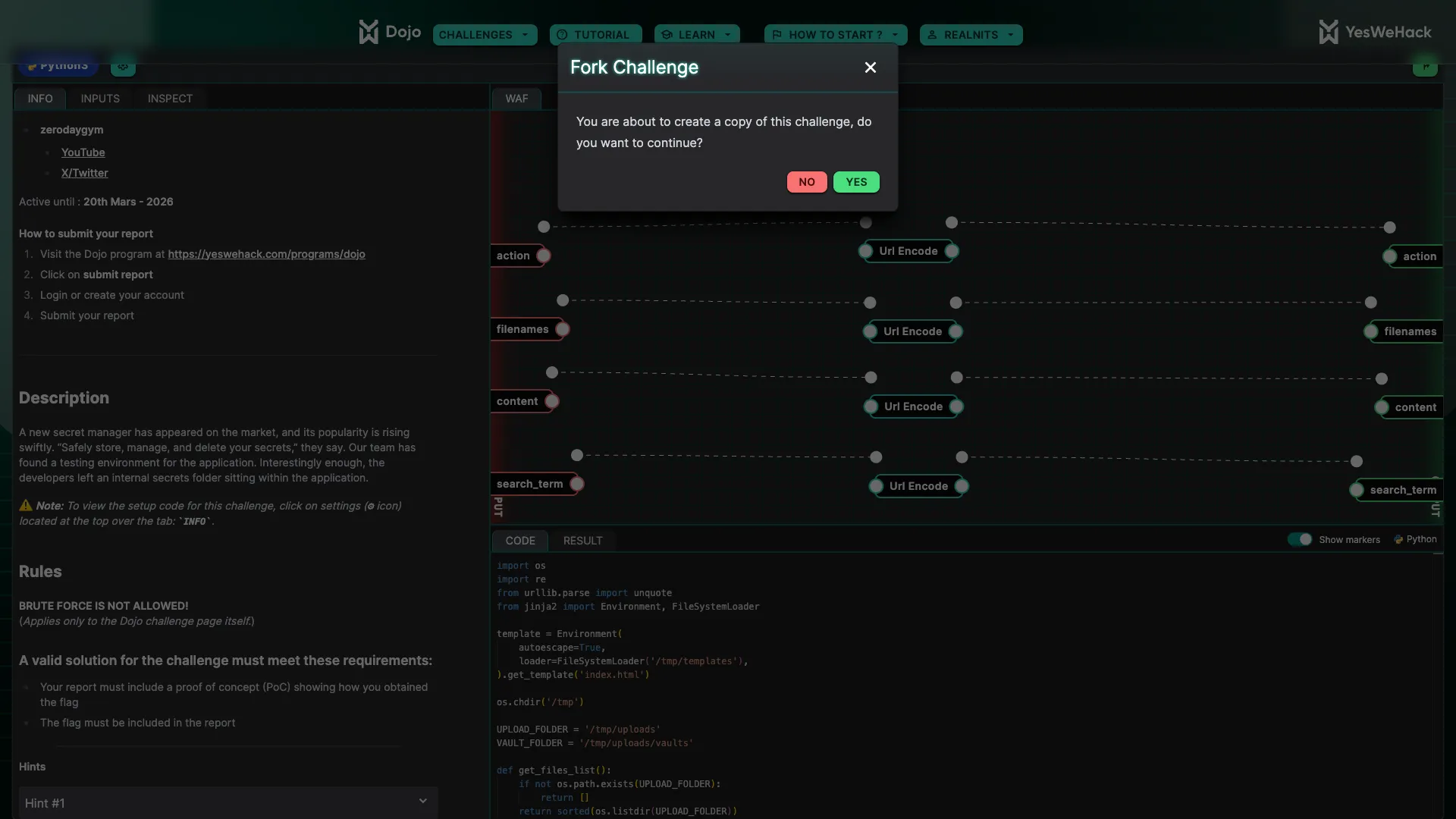Click the output port of the content input node

(552, 401)
